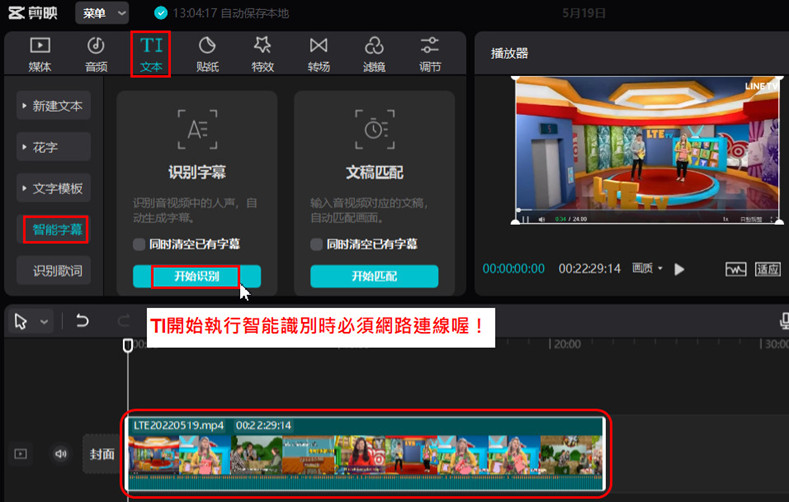Expand the selection tool dropdown arrow

44,322
